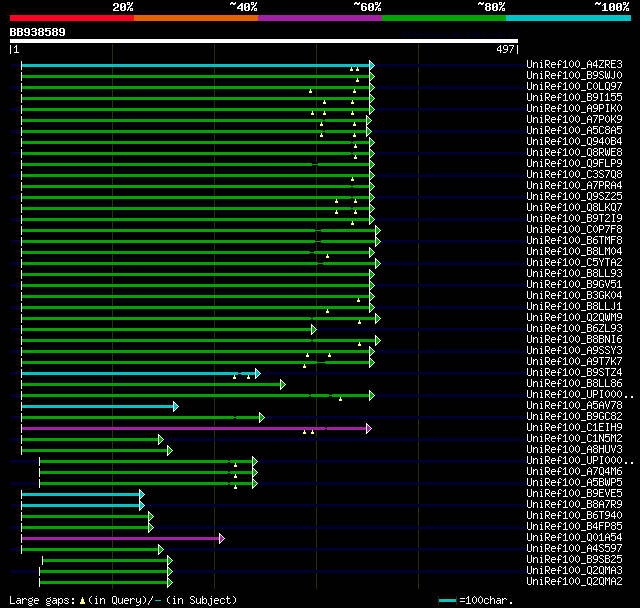Open the UniRef100_A9PIK0 hit label
The height and width of the screenshot is (608, 640).
[574, 109]
